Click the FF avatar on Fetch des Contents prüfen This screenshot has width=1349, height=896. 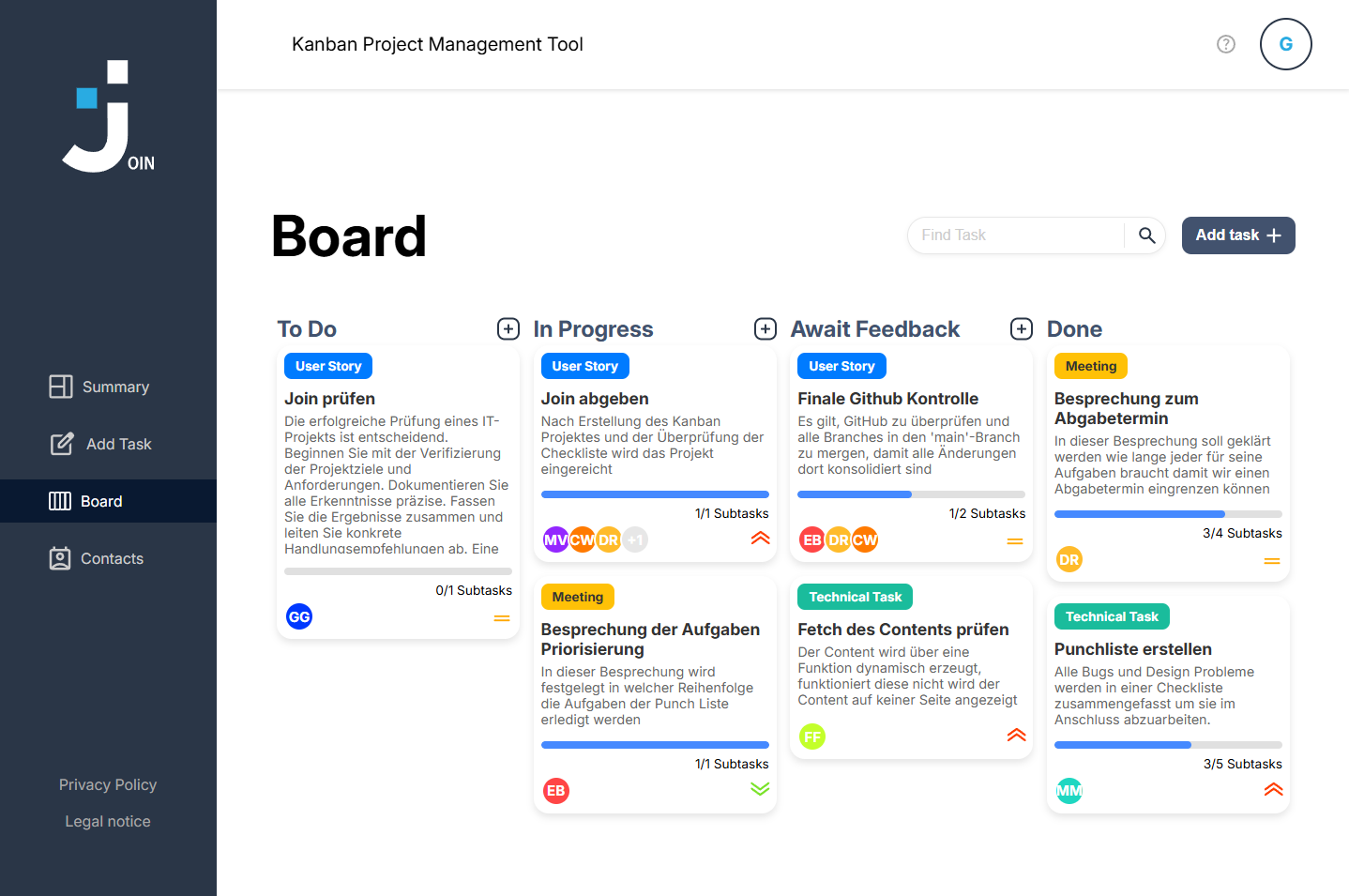812,737
